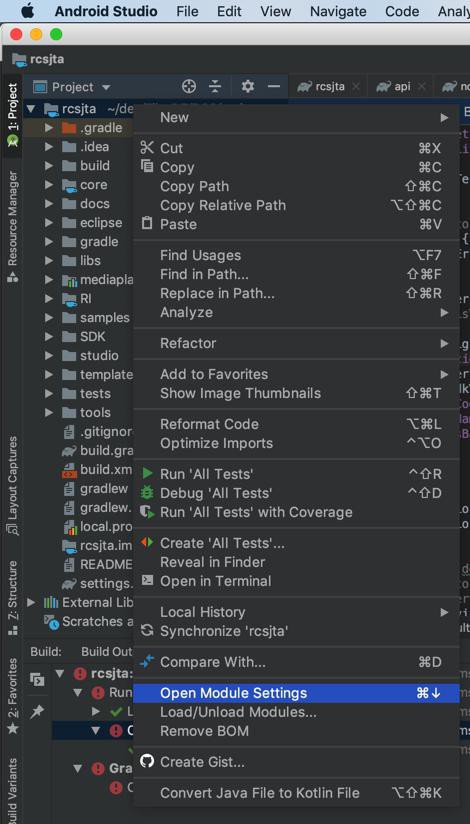Choose Replace in Path...
Image resolution: width=470 pixels, height=824 pixels.
(x=296, y=293)
